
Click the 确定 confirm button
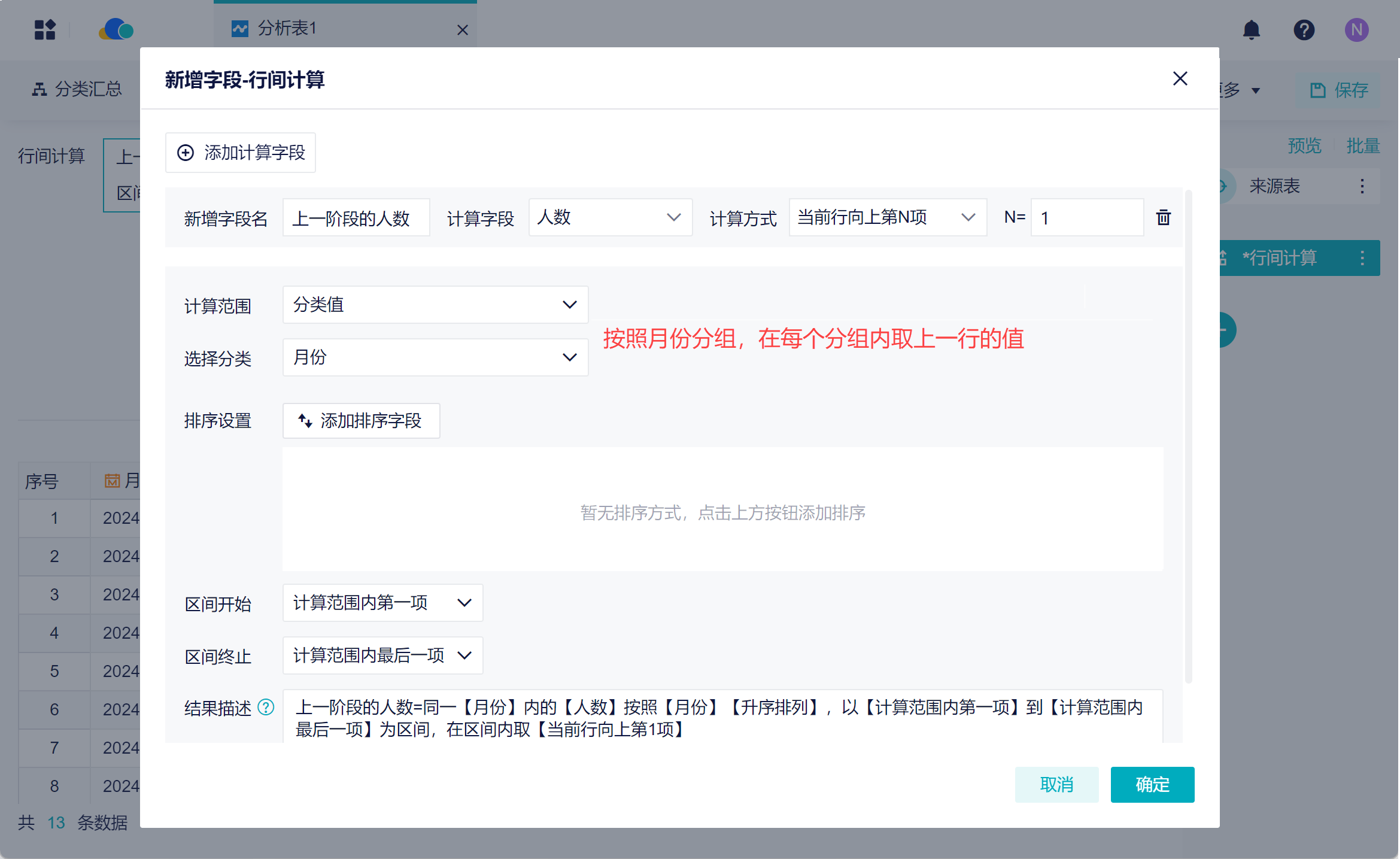coord(1152,784)
